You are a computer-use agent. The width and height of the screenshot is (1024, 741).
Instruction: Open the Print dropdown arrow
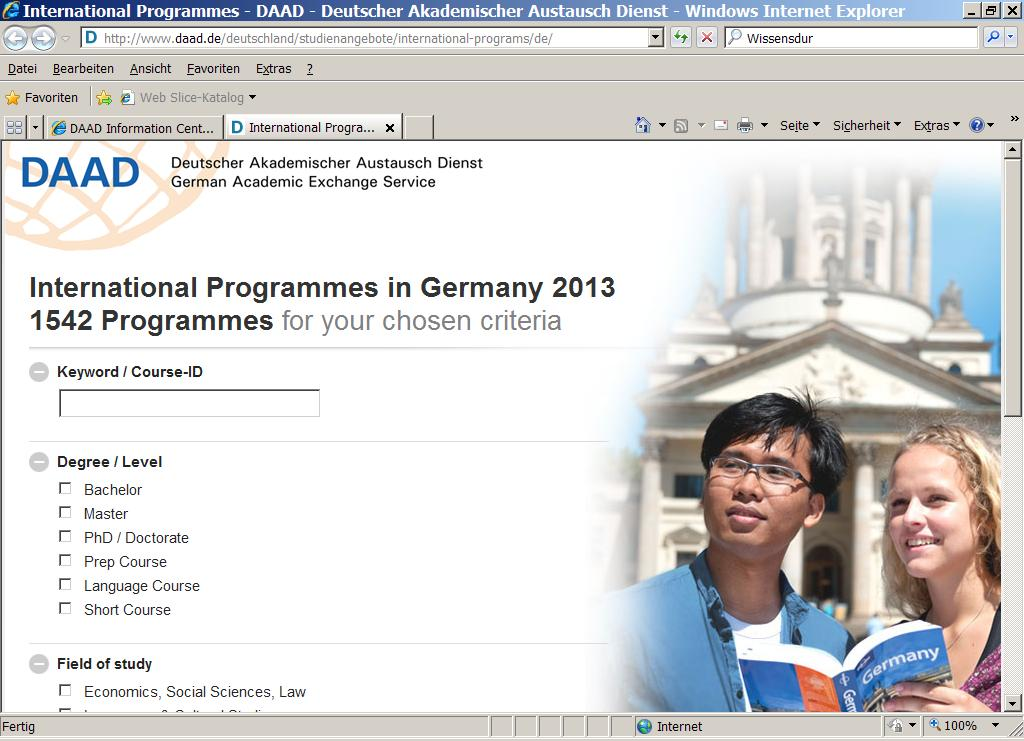pyautogui.click(x=764, y=125)
